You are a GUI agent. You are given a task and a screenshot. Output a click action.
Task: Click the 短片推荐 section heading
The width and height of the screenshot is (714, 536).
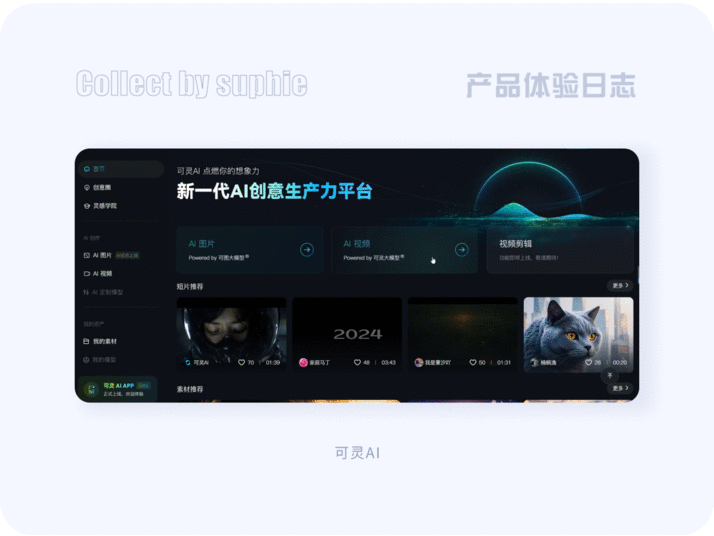tap(190, 286)
